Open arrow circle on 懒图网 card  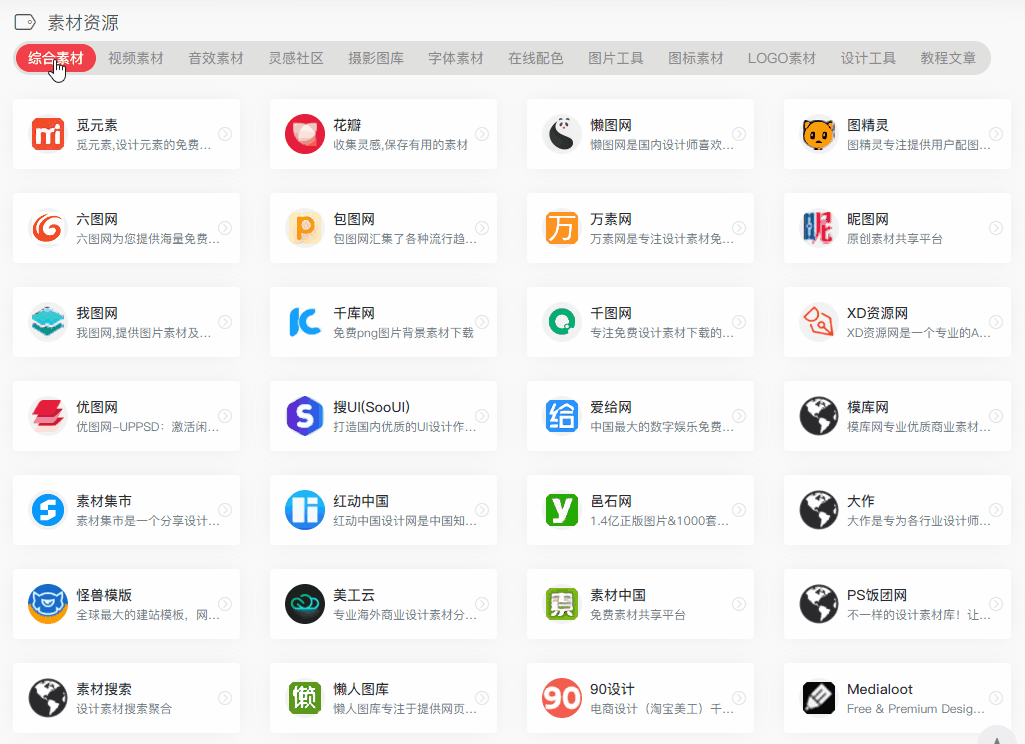click(x=739, y=134)
